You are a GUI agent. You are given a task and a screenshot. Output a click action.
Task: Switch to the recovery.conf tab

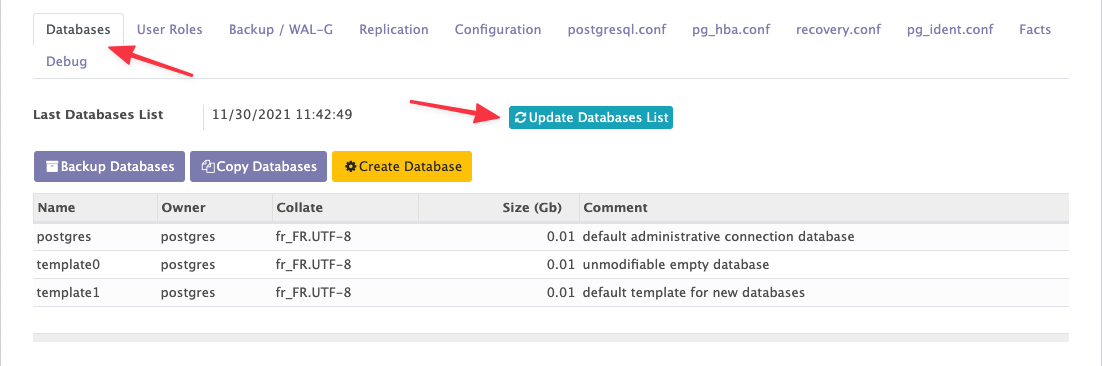[838, 30]
